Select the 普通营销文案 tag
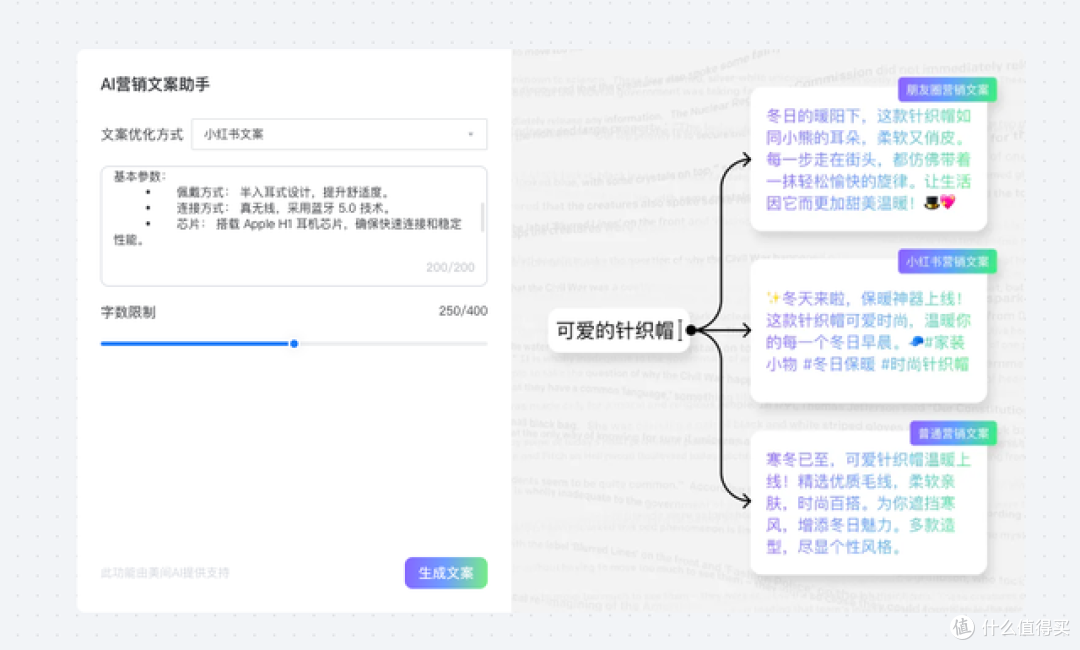 coord(953,433)
